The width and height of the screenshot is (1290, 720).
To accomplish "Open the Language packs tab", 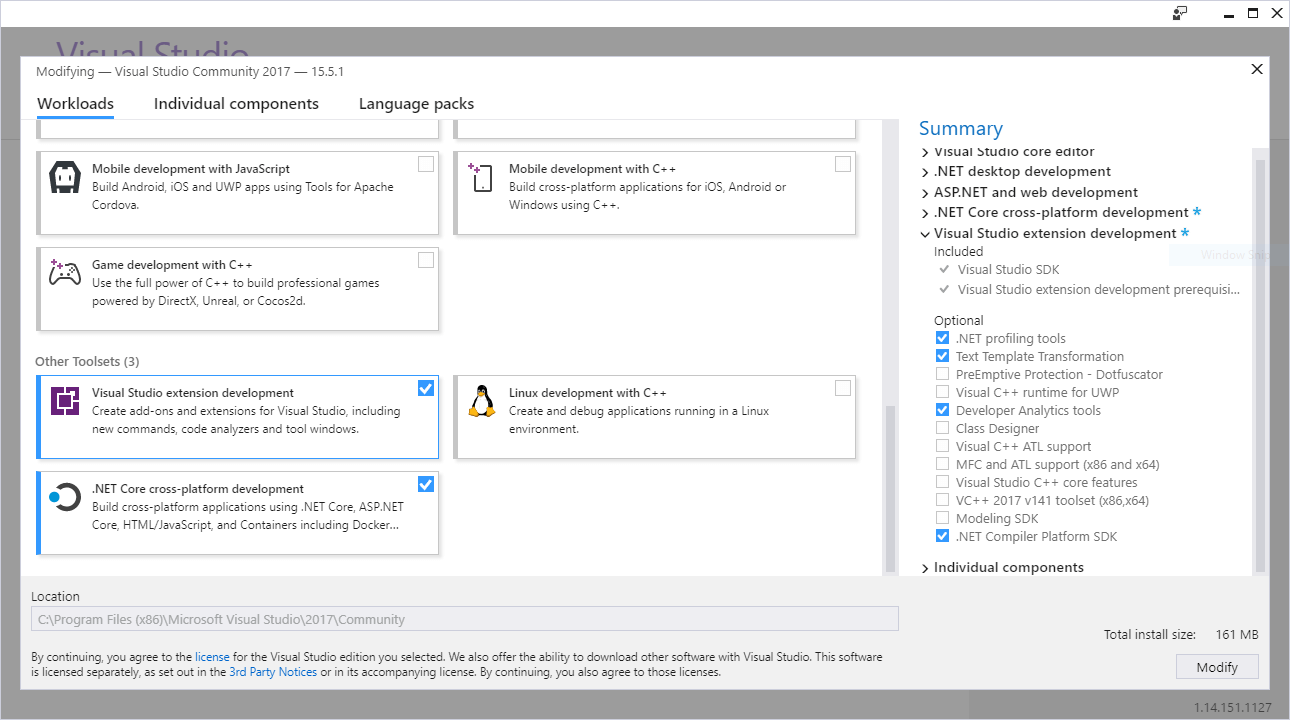I will pyautogui.click(x=416, y=104).
